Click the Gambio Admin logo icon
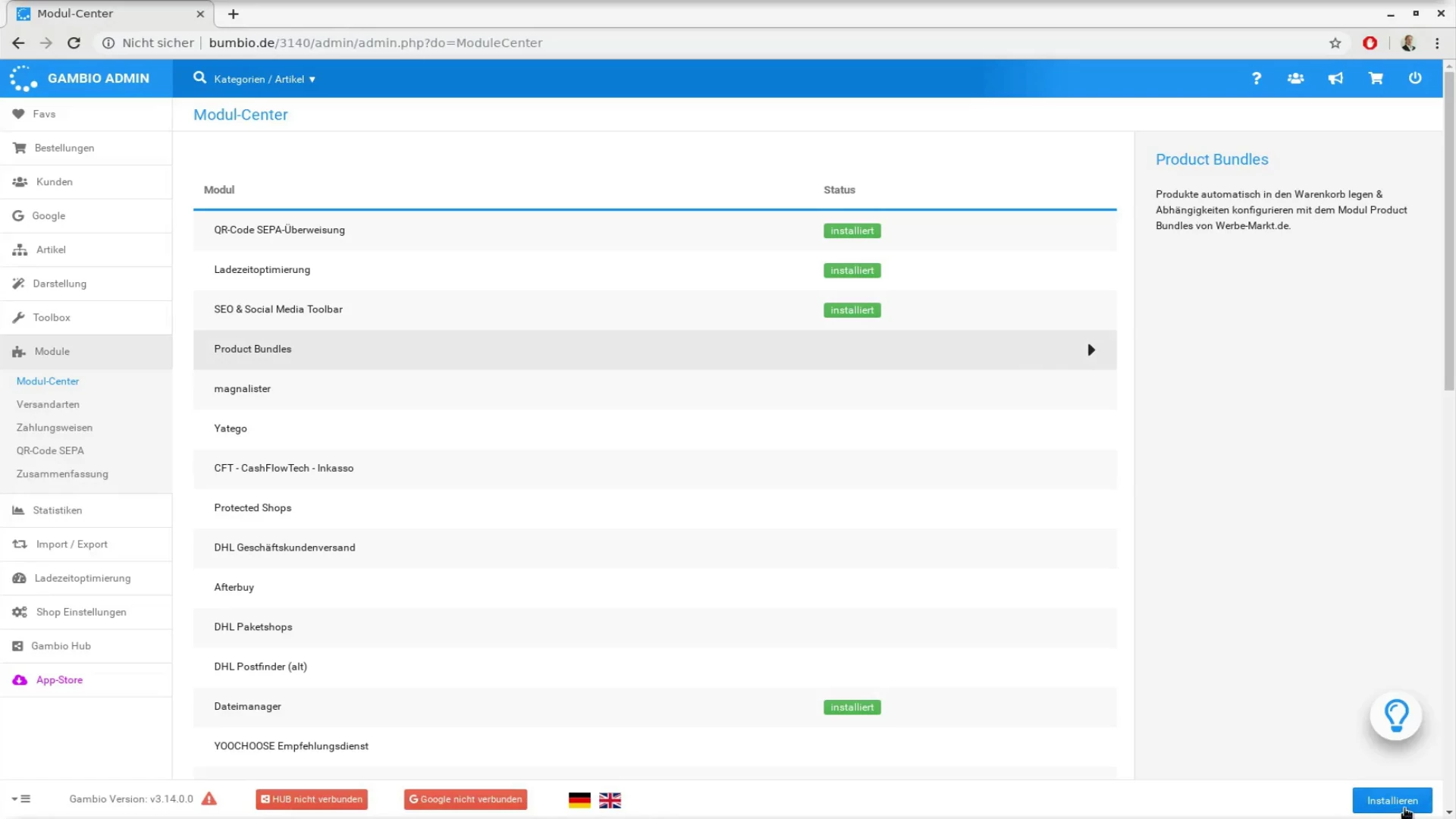Screen dimensions: 1456x819 [x=23, y=78]
